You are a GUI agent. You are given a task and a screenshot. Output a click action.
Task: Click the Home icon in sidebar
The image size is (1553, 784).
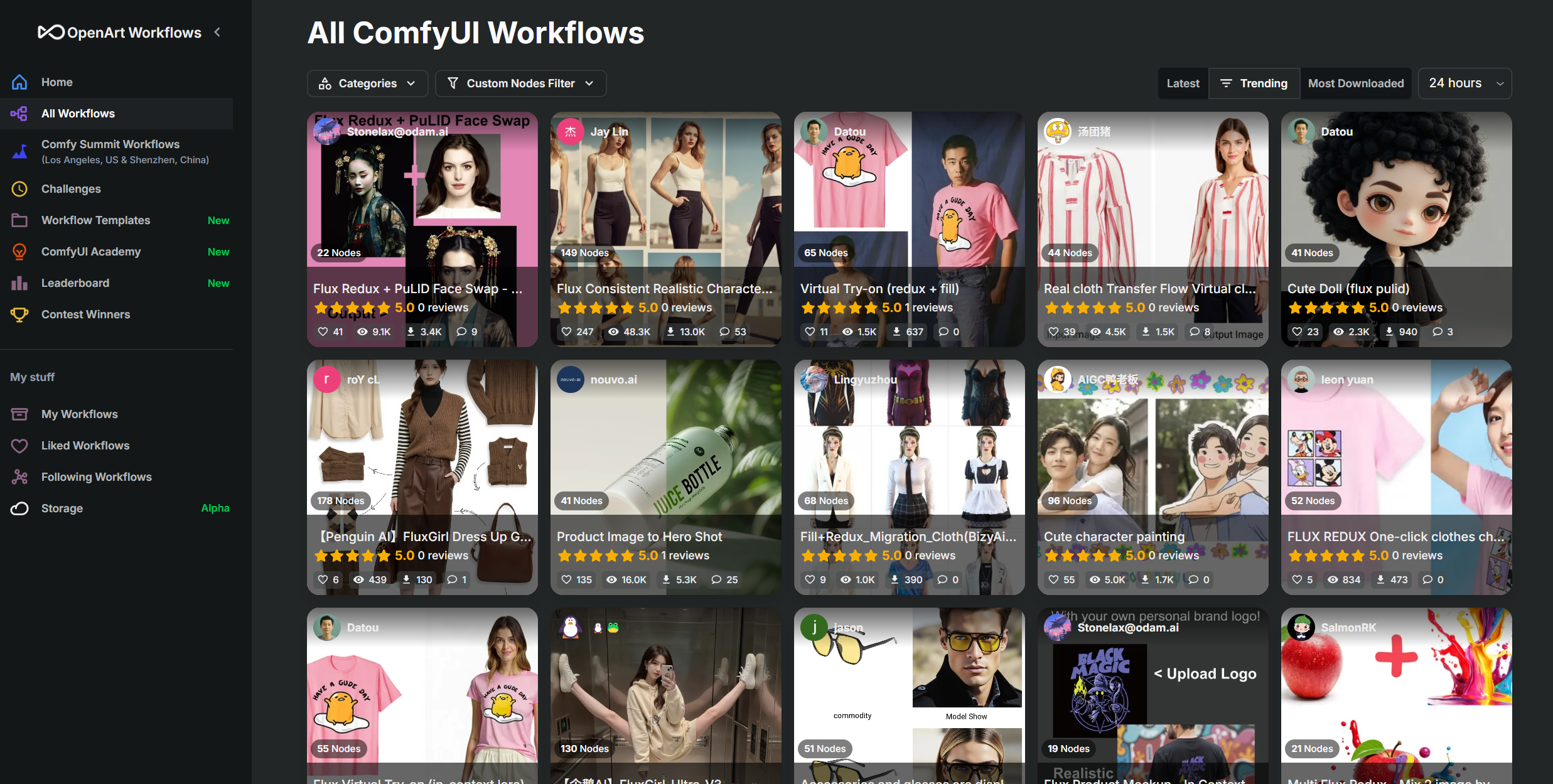point(19,82)
